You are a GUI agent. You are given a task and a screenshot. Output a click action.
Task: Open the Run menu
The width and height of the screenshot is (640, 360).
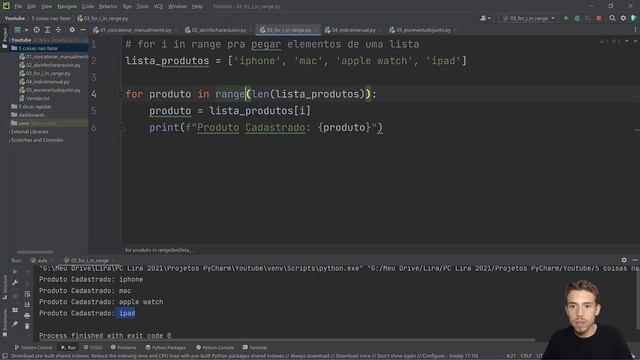coord(127,7)
